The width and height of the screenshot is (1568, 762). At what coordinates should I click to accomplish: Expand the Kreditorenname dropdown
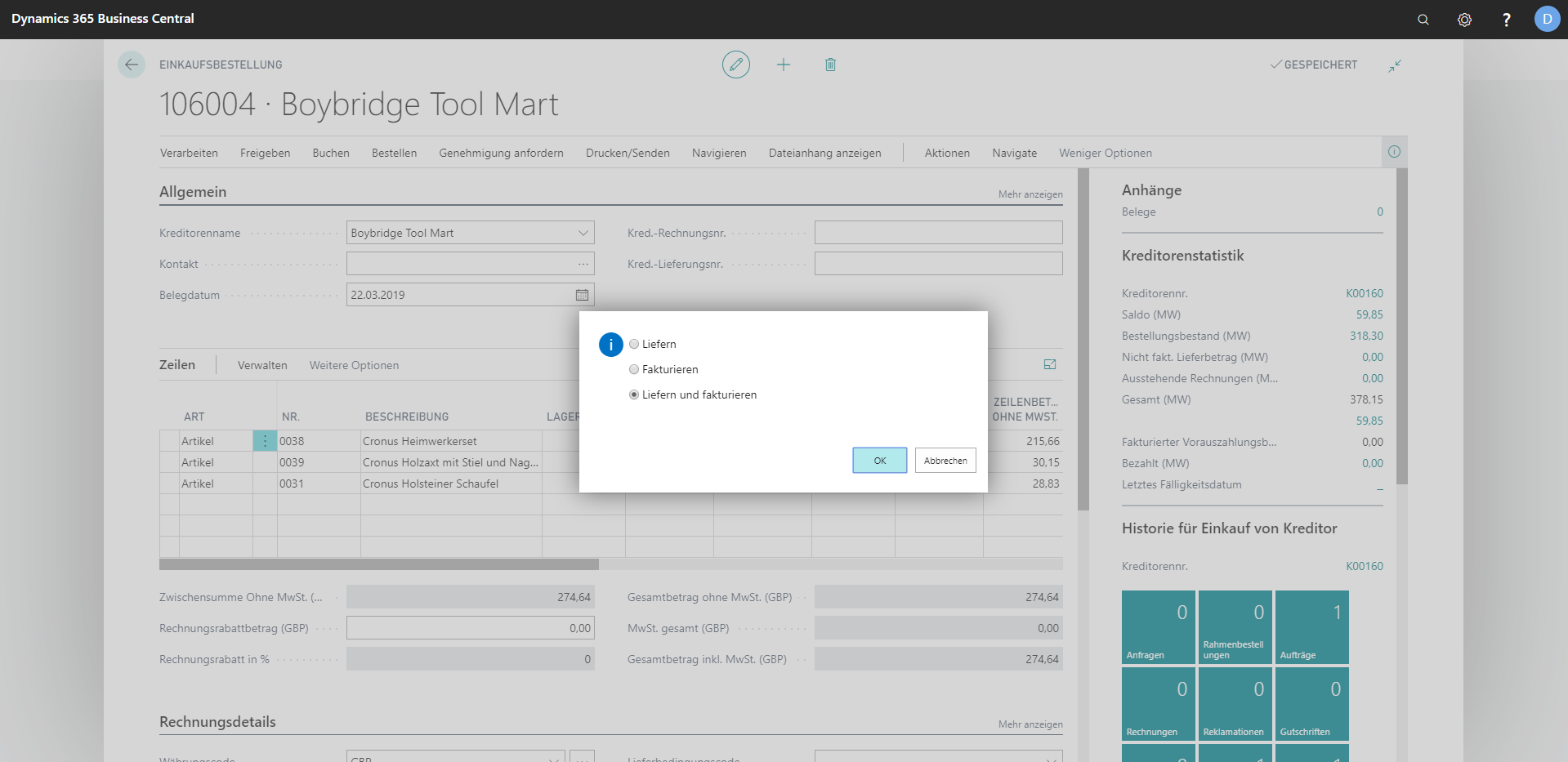coord(583,233)
